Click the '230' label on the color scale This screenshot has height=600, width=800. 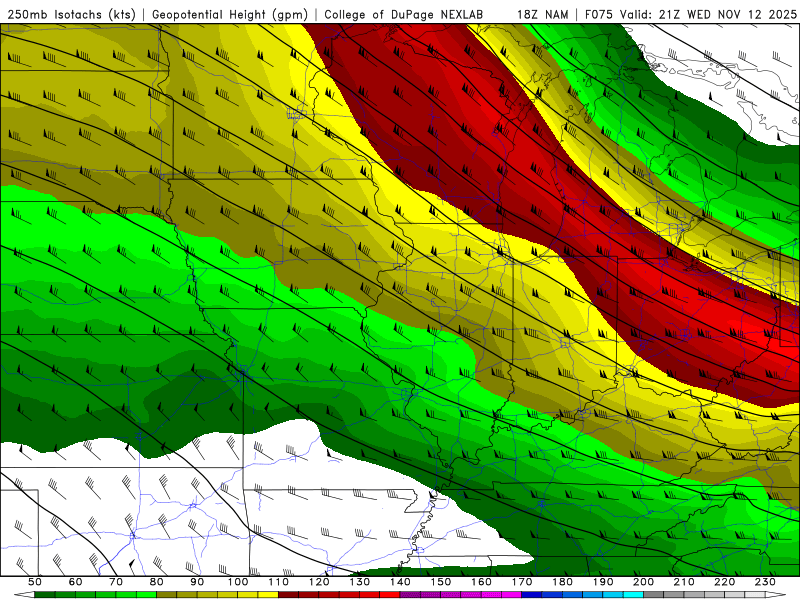[x=765, y=582]
